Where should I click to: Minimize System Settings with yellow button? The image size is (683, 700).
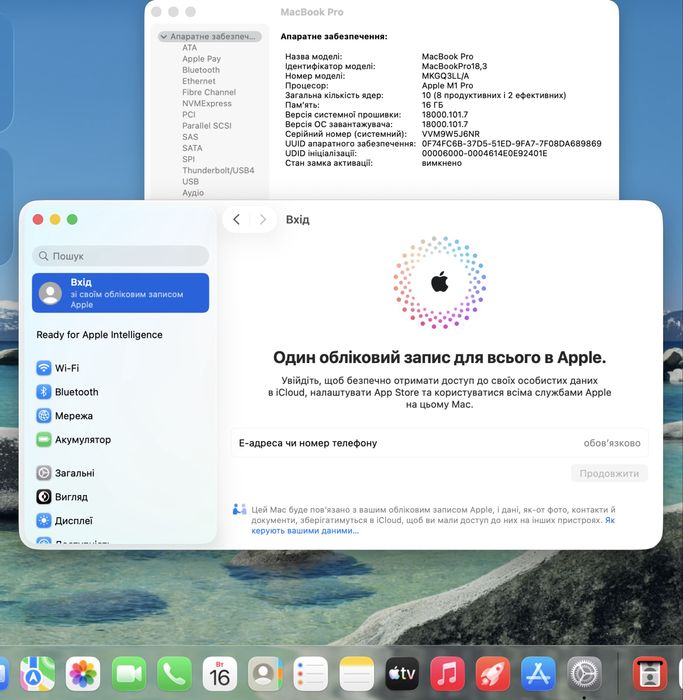55,219
